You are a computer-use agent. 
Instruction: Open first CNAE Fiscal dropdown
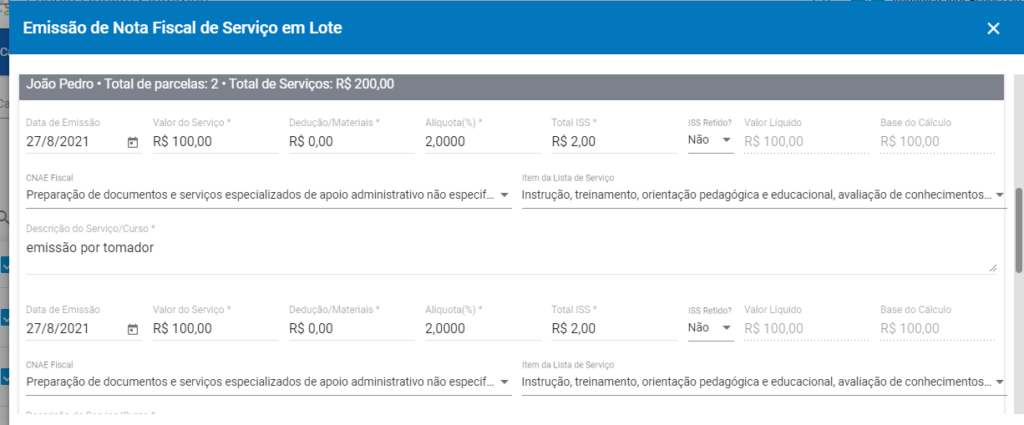(x=268, y=195)
